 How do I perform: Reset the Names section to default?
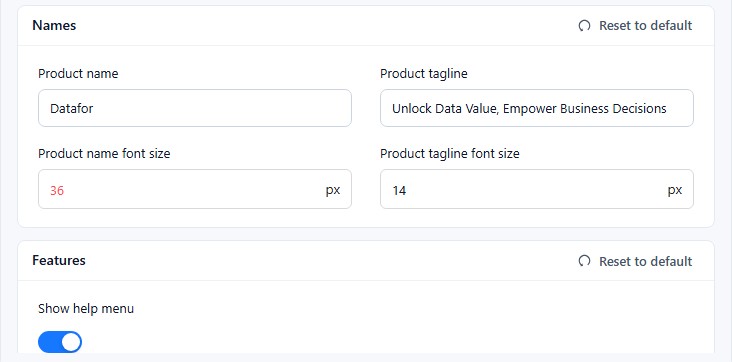point(635,26)
